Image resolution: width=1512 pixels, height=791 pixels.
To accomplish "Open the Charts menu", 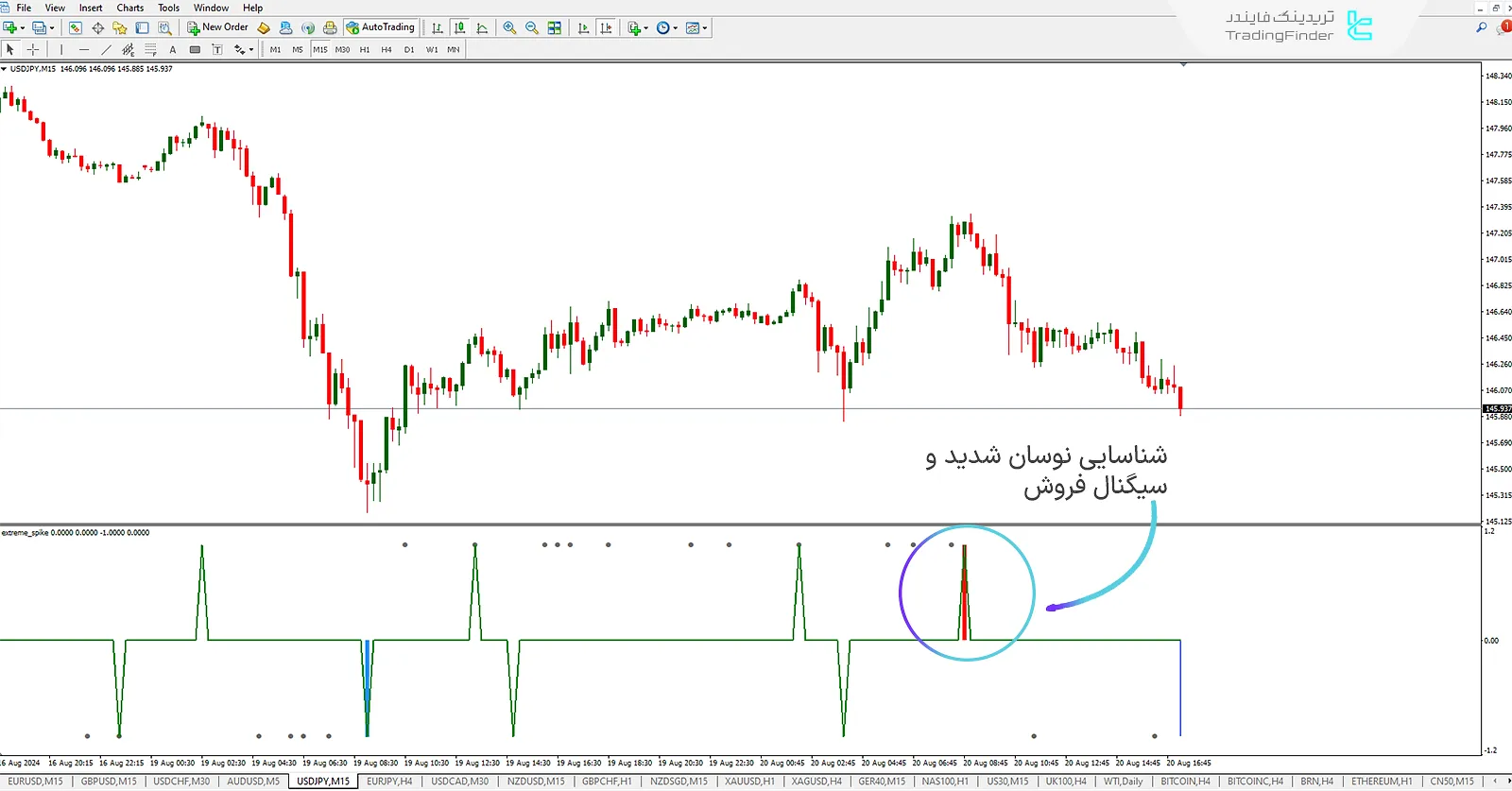I will [130, 8].
